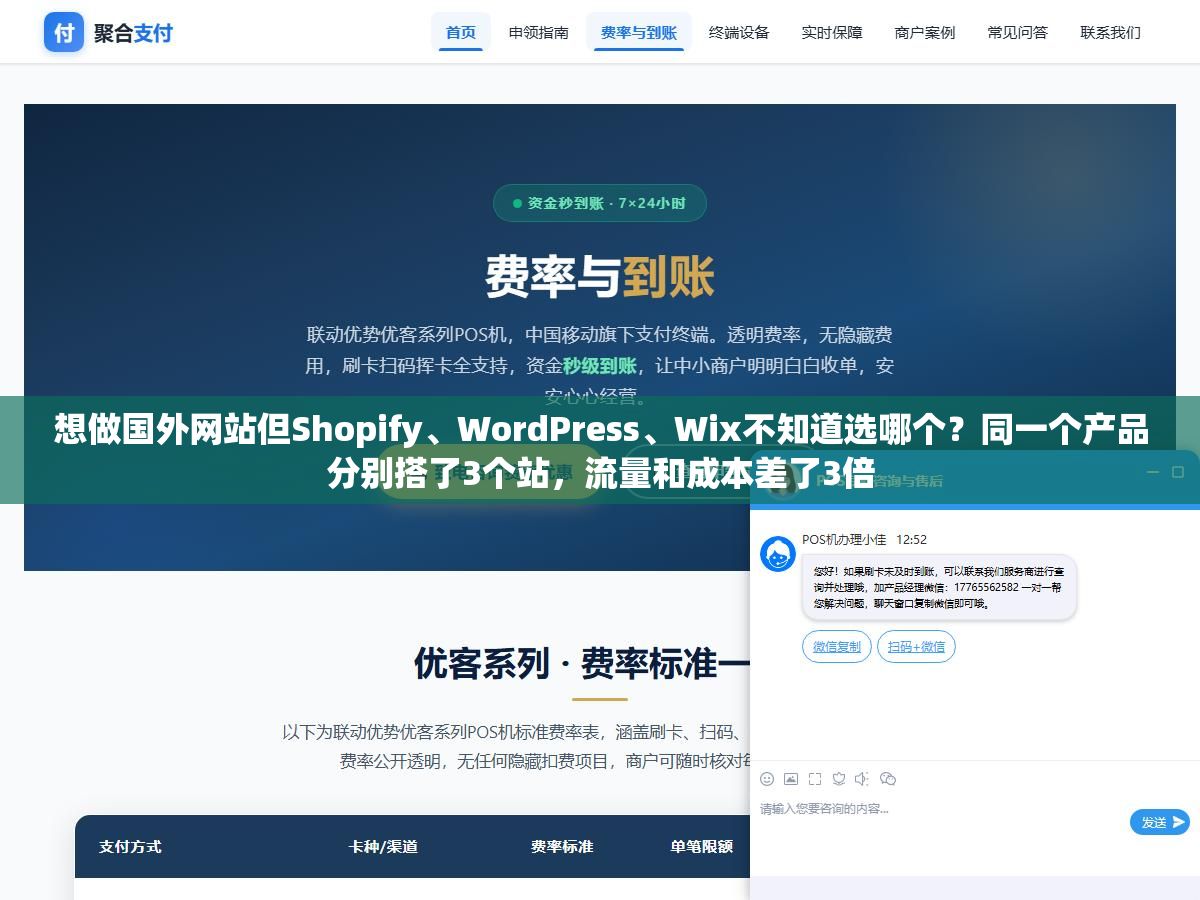Click the 聚合支付 logo icon
This screenshot has width=1200, height=900.
click(x=64, y=32)
